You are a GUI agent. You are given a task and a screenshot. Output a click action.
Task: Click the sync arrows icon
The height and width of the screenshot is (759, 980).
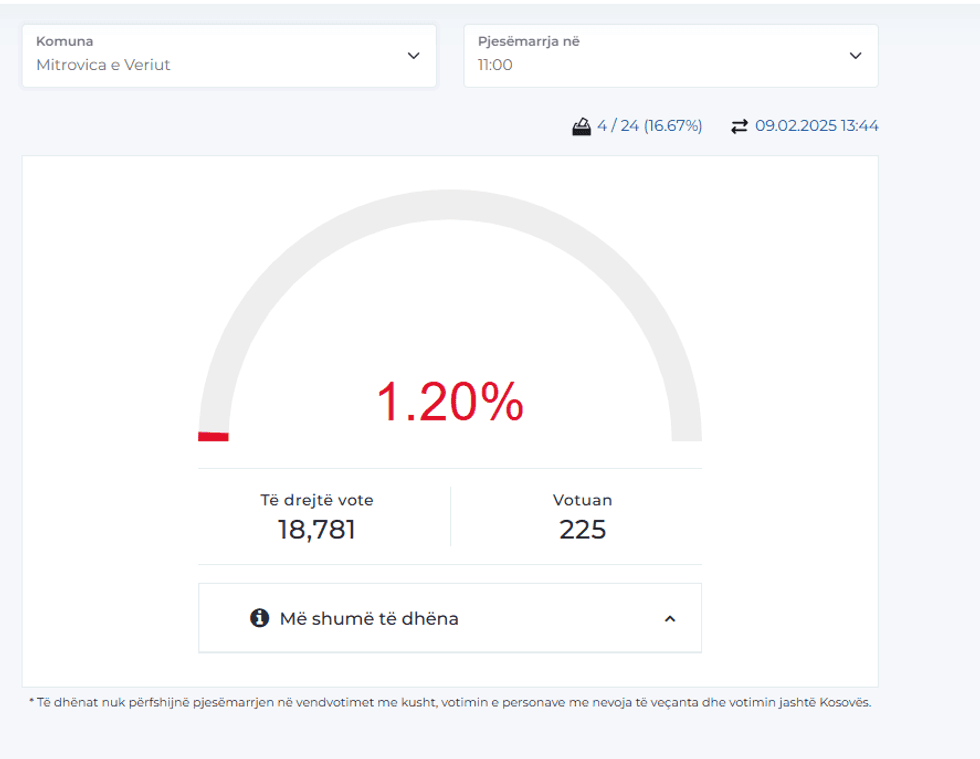coord(739,126)
